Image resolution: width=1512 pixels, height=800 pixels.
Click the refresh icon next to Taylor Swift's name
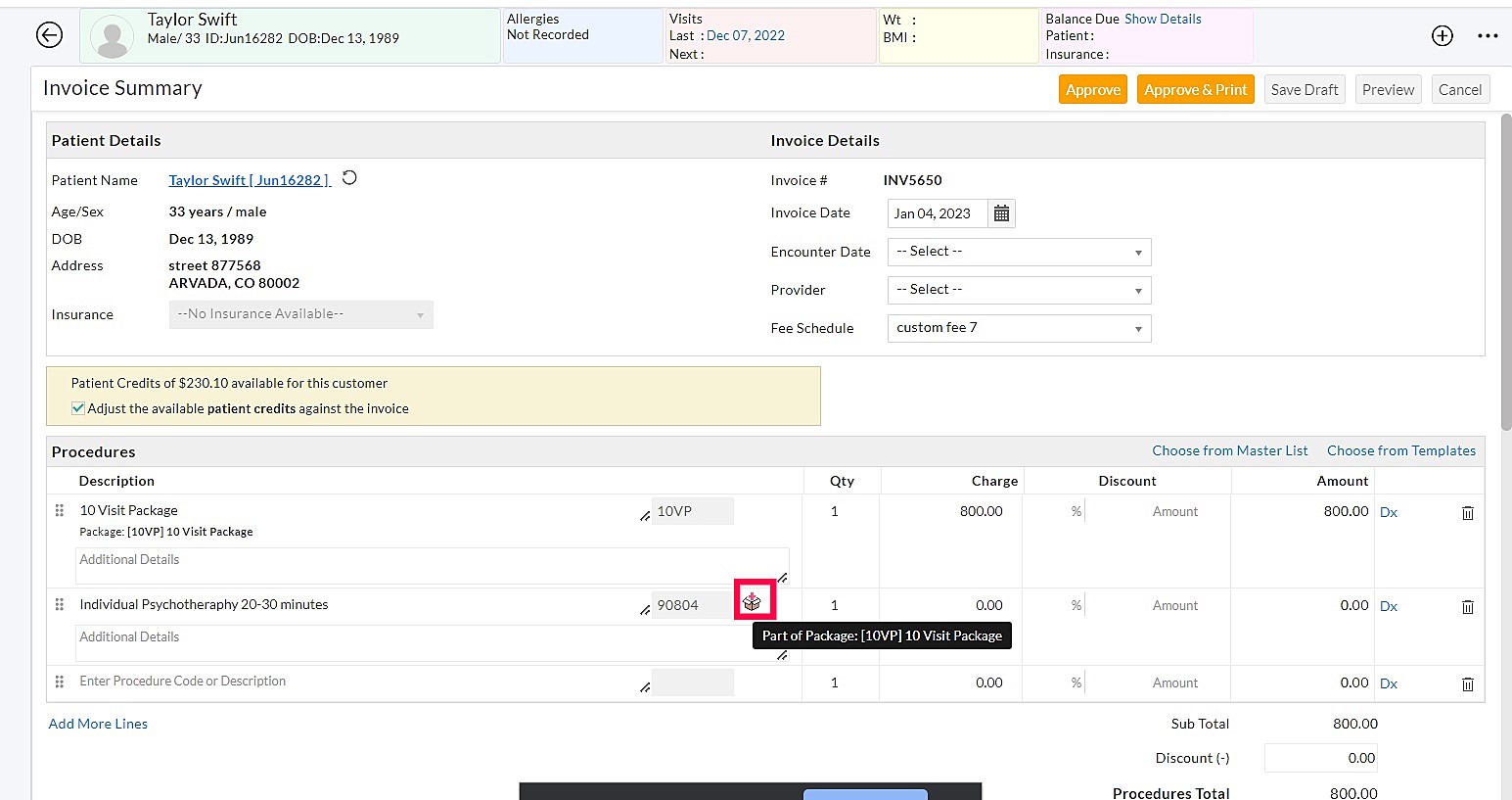(x=349, y=178)
